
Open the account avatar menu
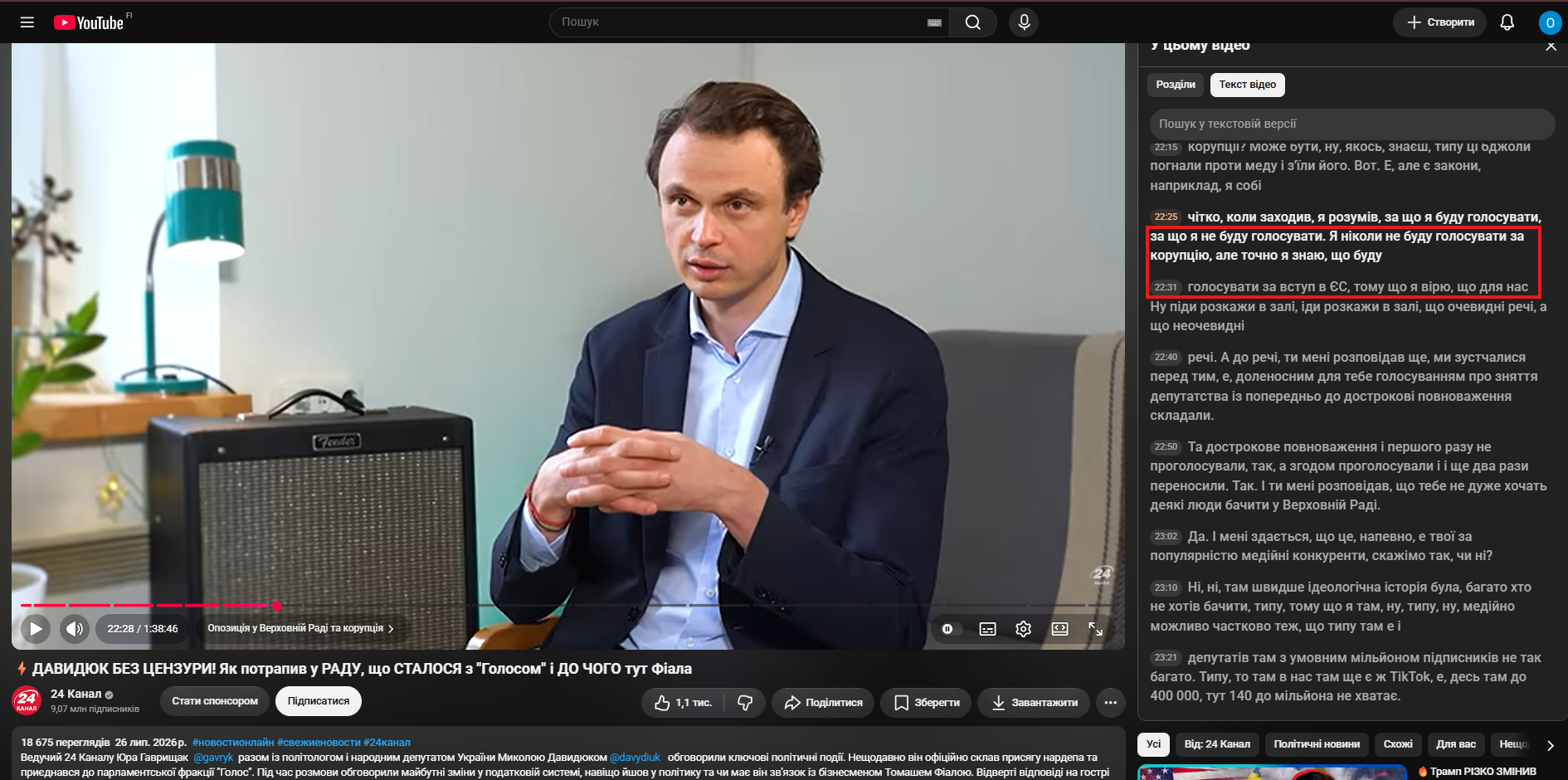pyautogui.click(x=1550, y=22)
